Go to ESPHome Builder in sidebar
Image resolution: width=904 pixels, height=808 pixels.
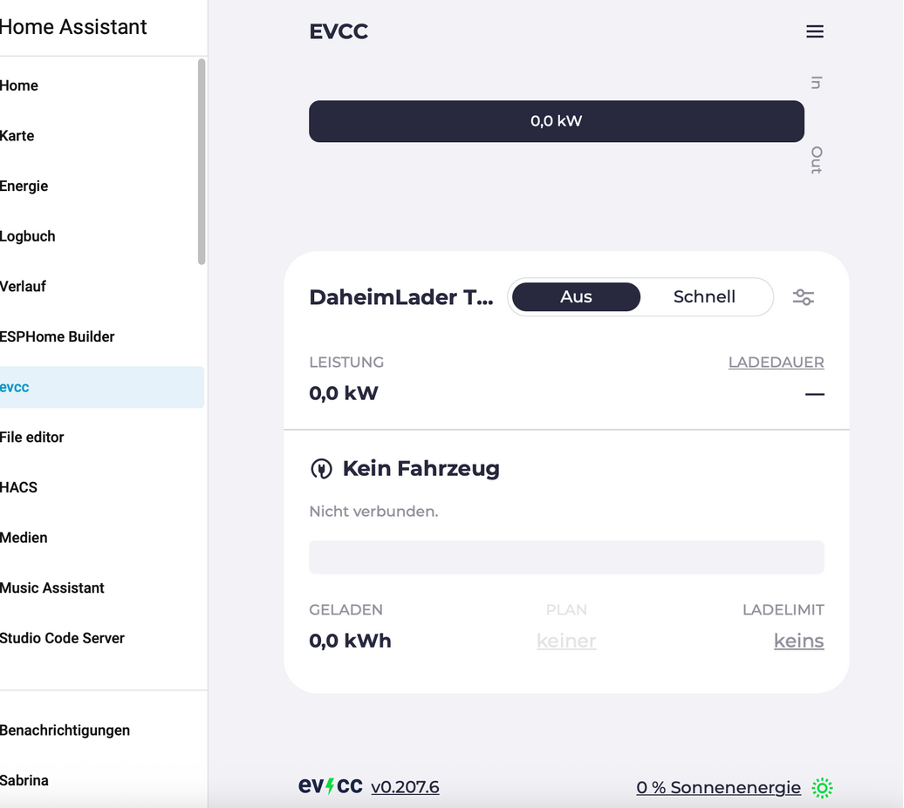[57, 337]
